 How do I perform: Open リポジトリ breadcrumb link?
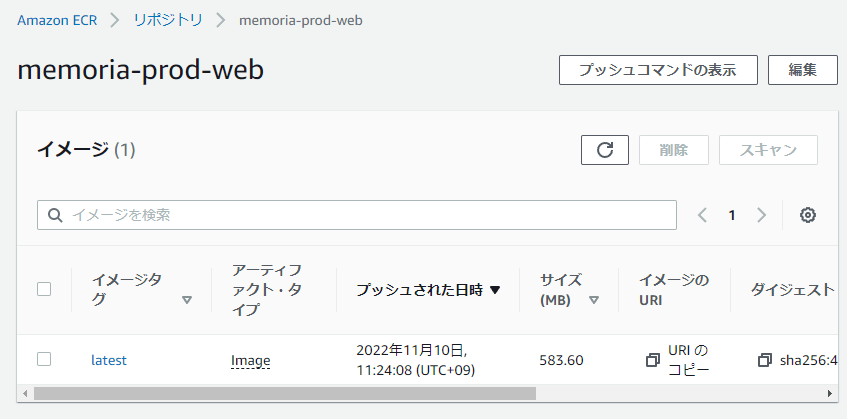(x=168, y=21)
